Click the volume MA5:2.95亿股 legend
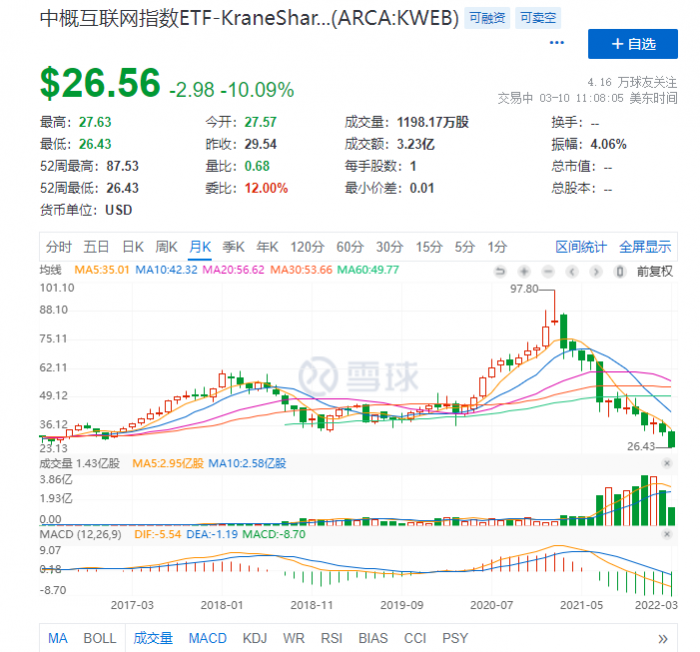The height and width of the screenshot is (652, 700). pos(168,464)
